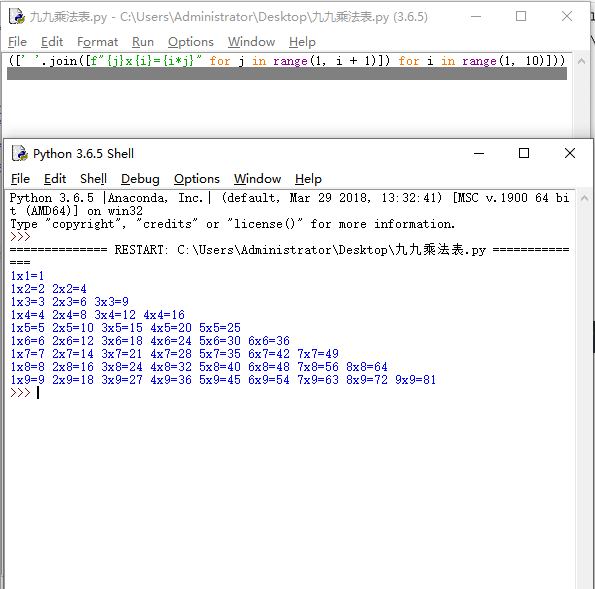This screenshot has width=595, height=589.
Task: Open Window menu in editor window
Action: click(x=251, y=42)
